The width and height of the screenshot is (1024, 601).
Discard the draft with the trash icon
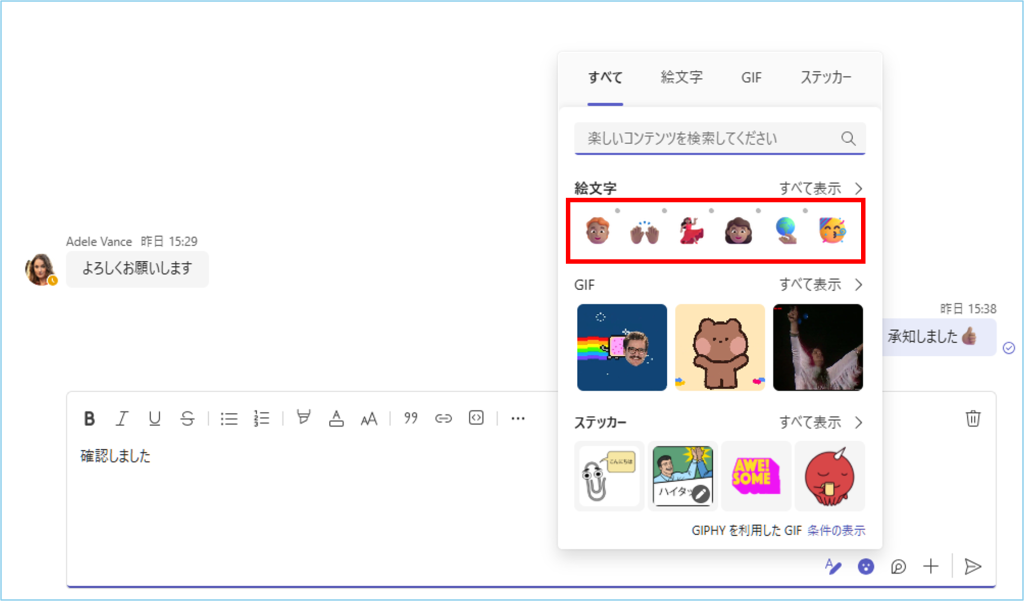[973, 419]
